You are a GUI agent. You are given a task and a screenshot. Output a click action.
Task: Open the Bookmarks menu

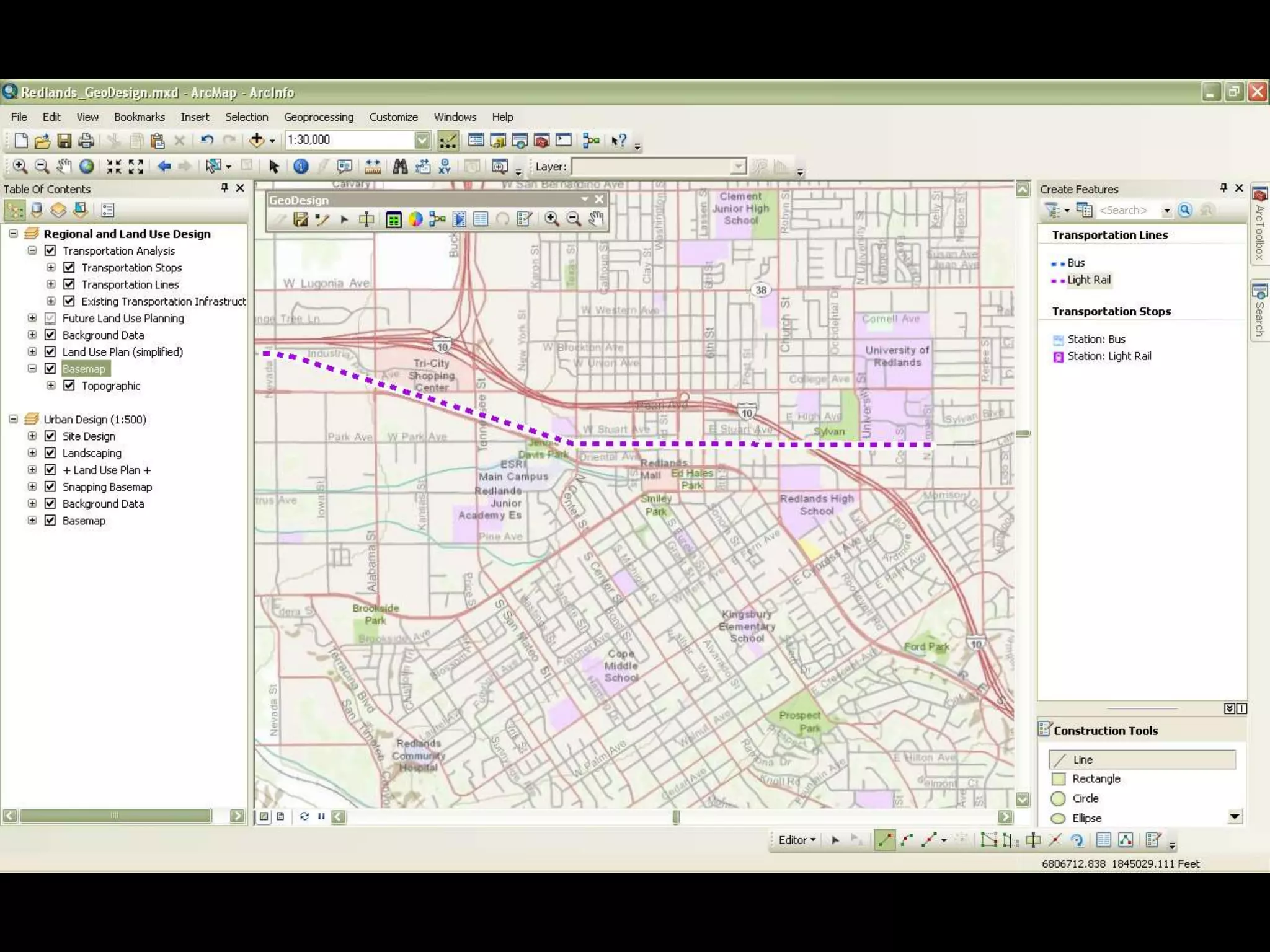pos(139,117)
